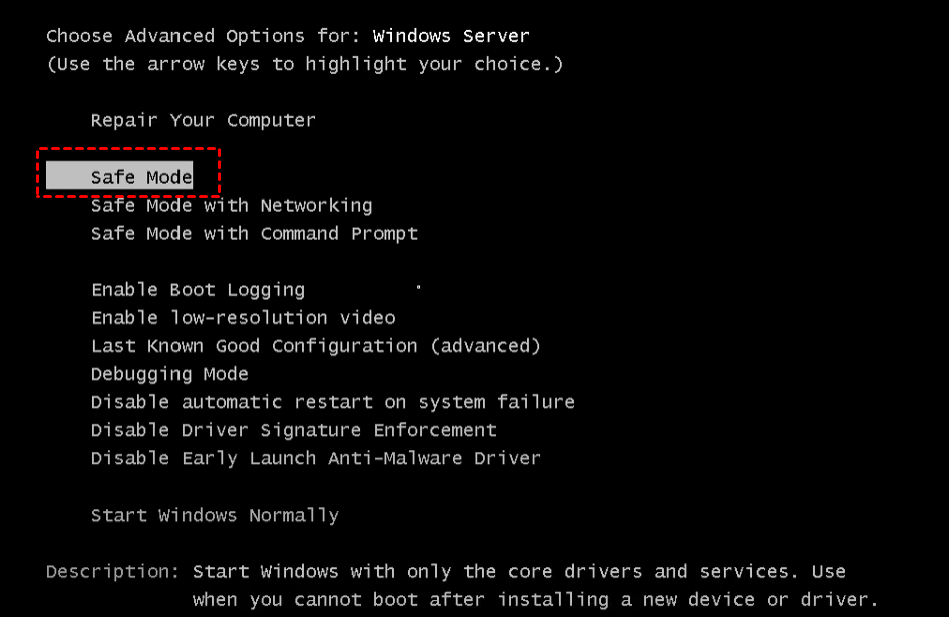949x617 pixels.
Task: Click the '(advanced)' suffix text
Action: click(485, 345)
